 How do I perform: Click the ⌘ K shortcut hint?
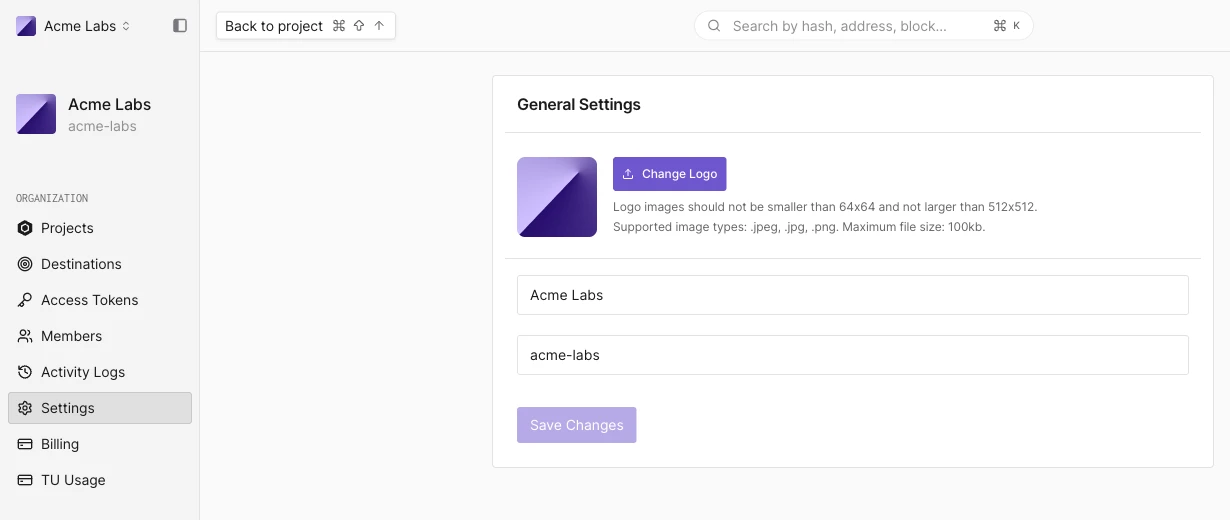pos(1006,26)
